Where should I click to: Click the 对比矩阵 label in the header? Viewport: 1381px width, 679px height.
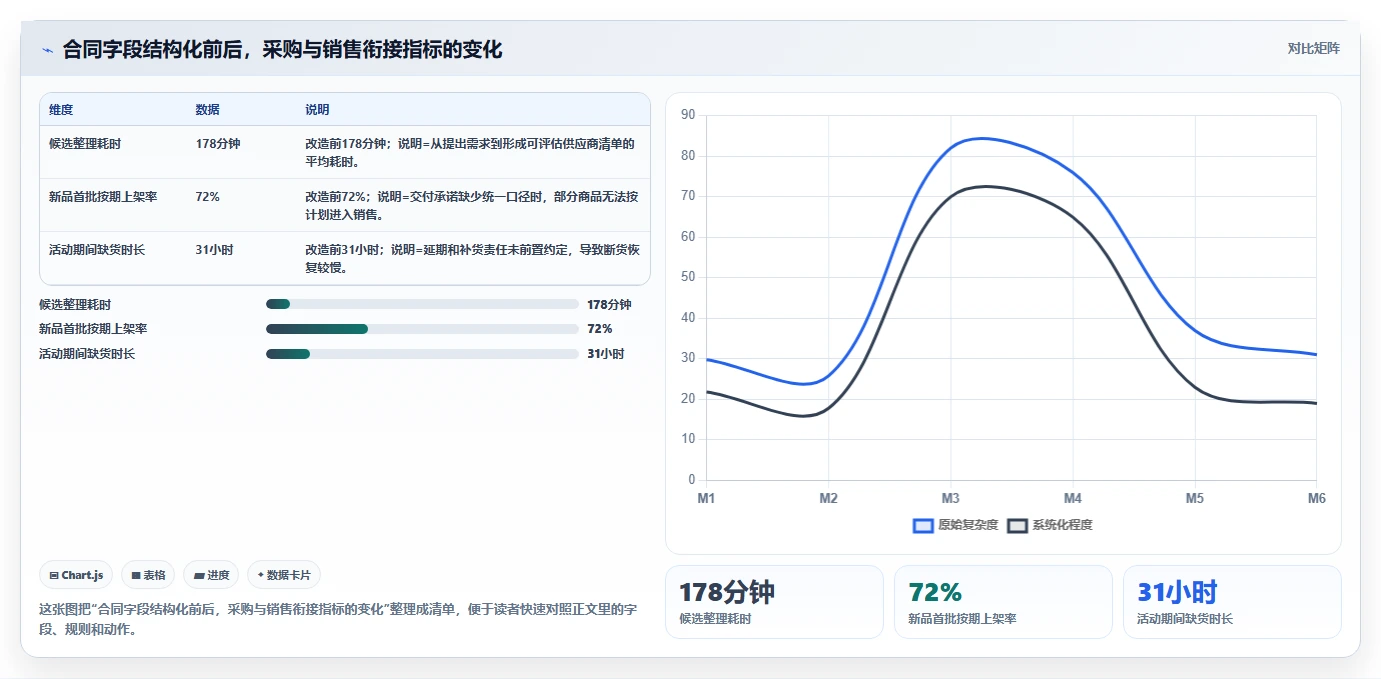1313,48
